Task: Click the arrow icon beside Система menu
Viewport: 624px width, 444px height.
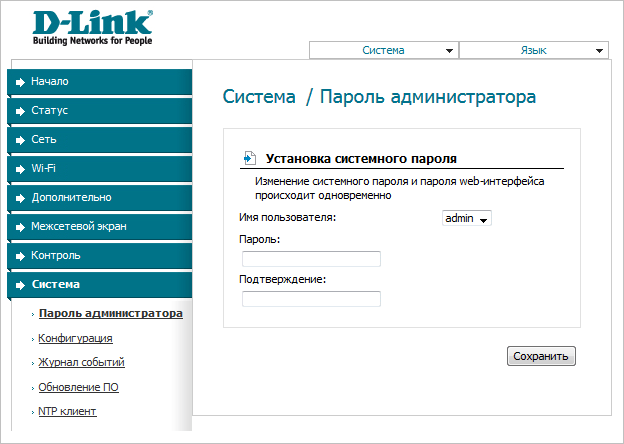Action: [x=20, y=285]
